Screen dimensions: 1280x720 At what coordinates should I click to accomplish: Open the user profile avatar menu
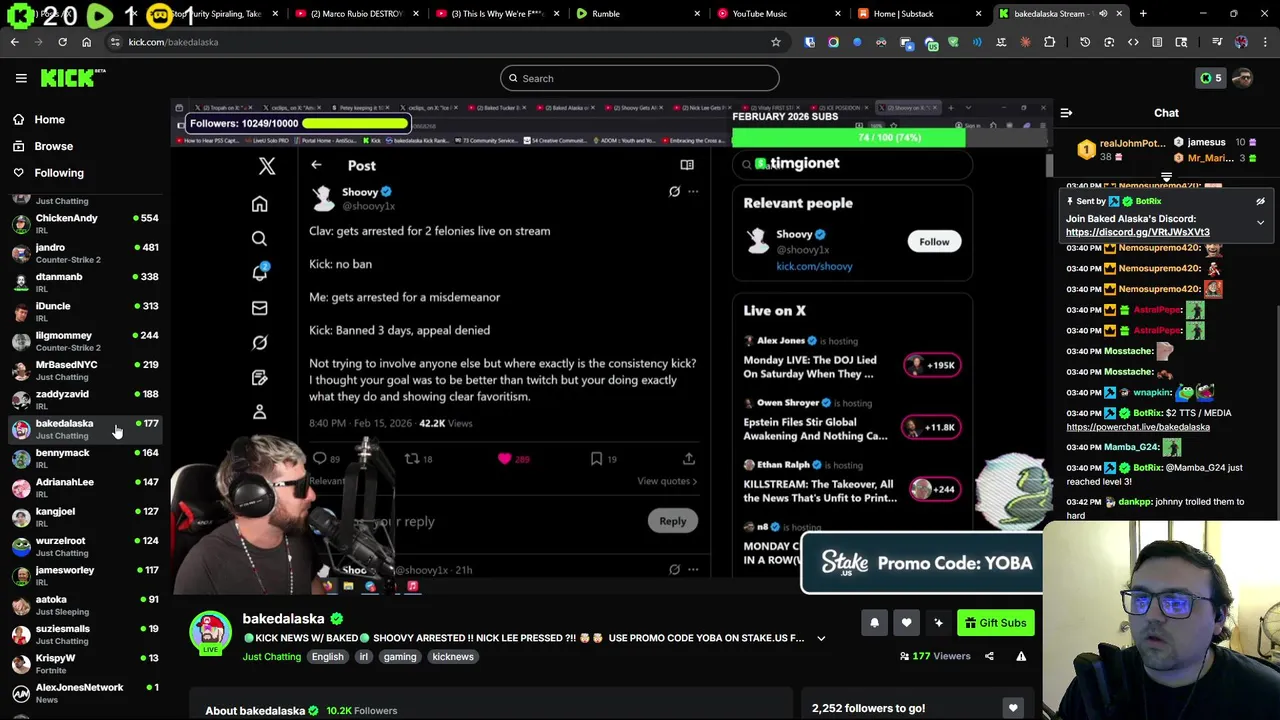[x=1243, y=78]
